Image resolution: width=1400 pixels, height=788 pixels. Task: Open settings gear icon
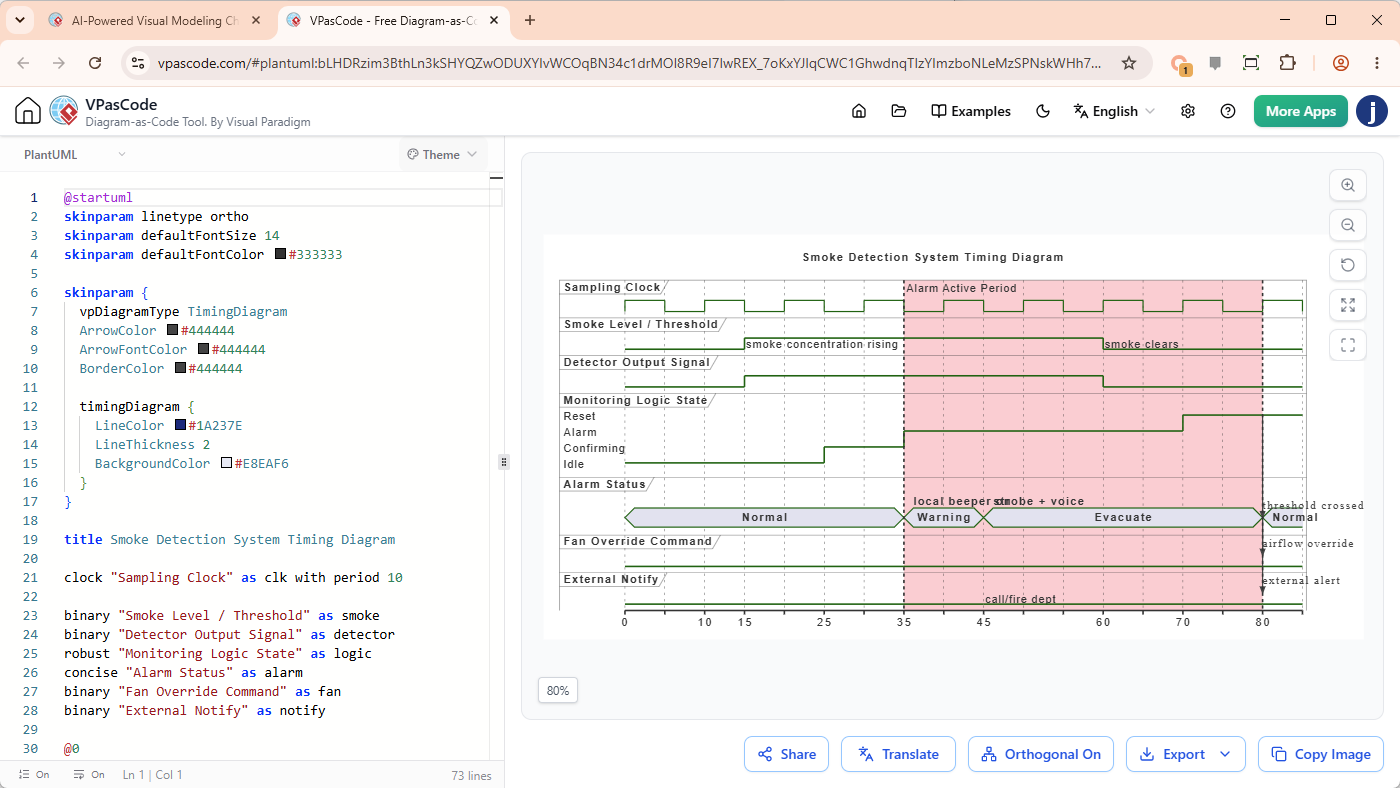pyautogui.click(x=1188, y=111)
